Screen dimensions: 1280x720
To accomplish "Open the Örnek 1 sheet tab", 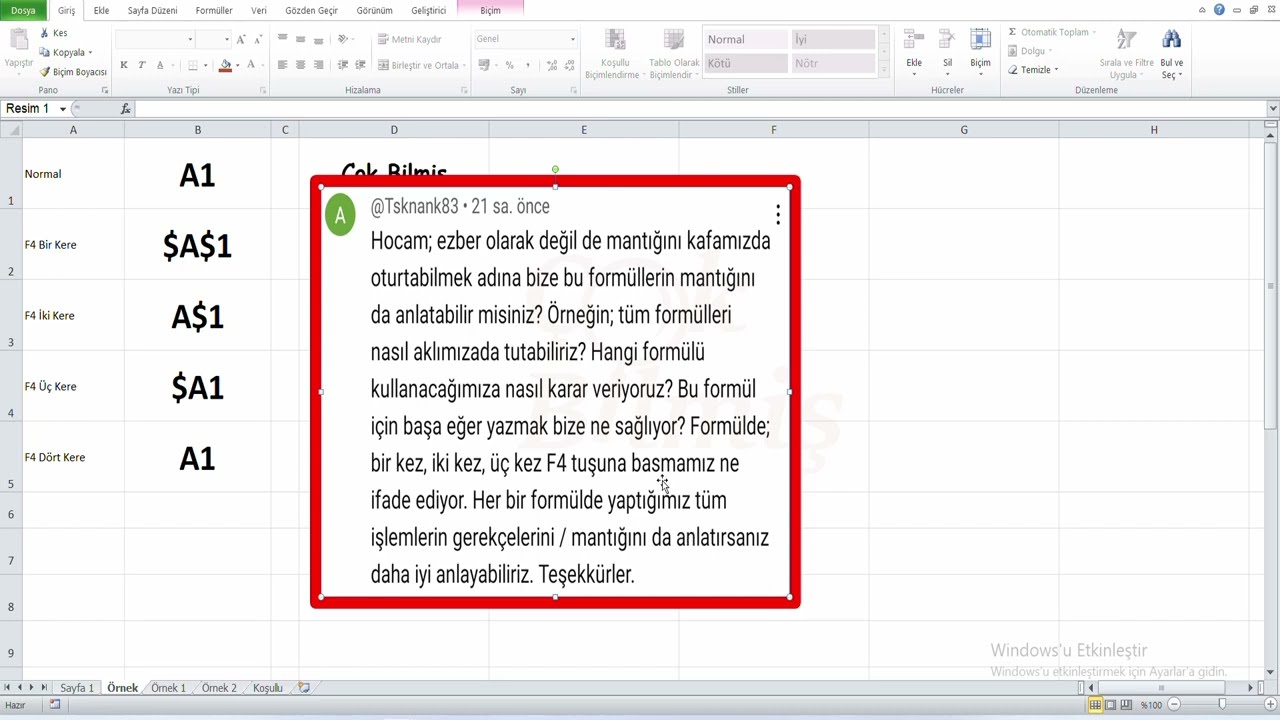I will pos(168,688).
